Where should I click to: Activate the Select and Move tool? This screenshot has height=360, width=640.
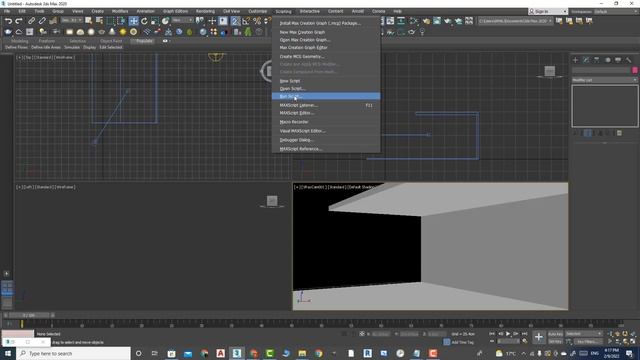coord(133,21)
